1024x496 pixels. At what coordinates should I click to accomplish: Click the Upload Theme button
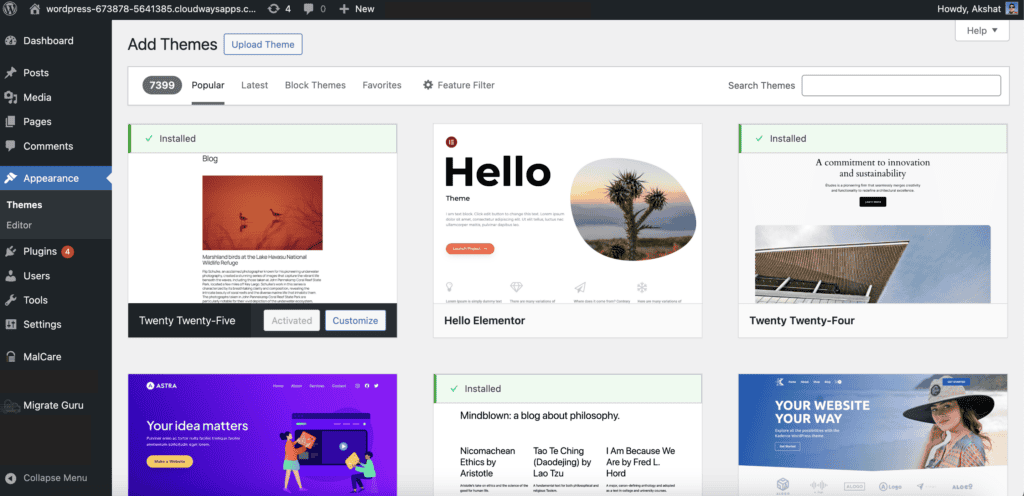click(x=263, y=44)
